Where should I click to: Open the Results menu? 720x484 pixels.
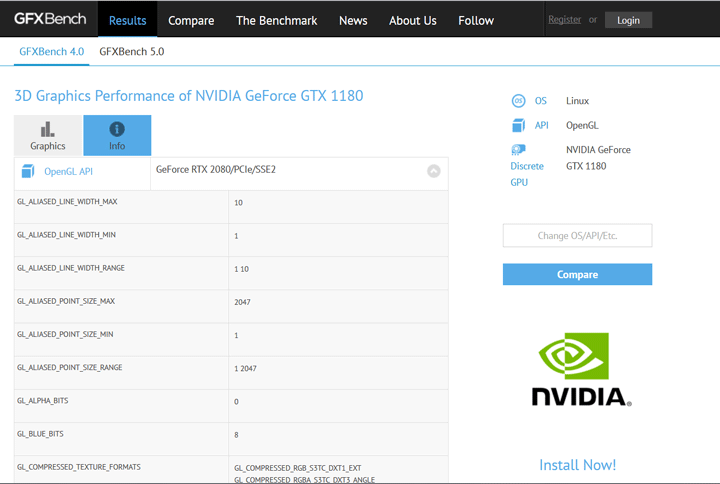pyautogui.click(x=128, y=21)
